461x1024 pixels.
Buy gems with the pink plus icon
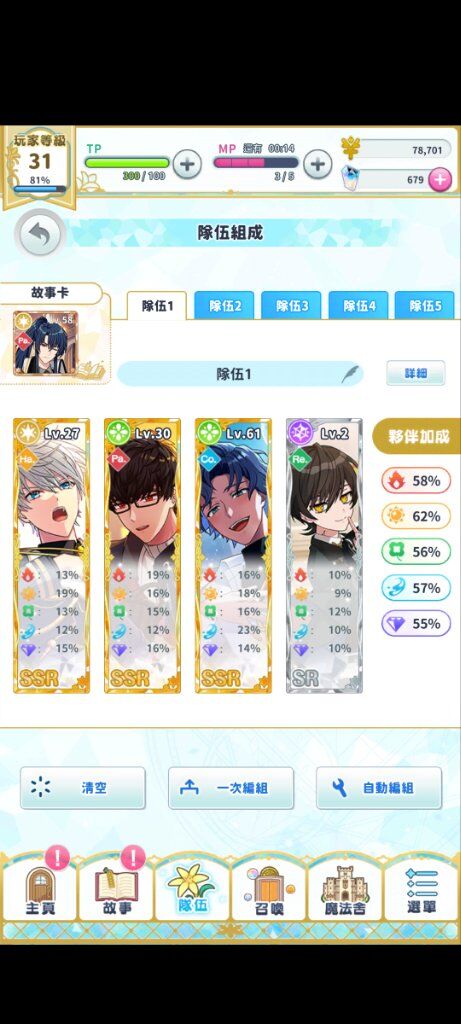pos(439,180)
